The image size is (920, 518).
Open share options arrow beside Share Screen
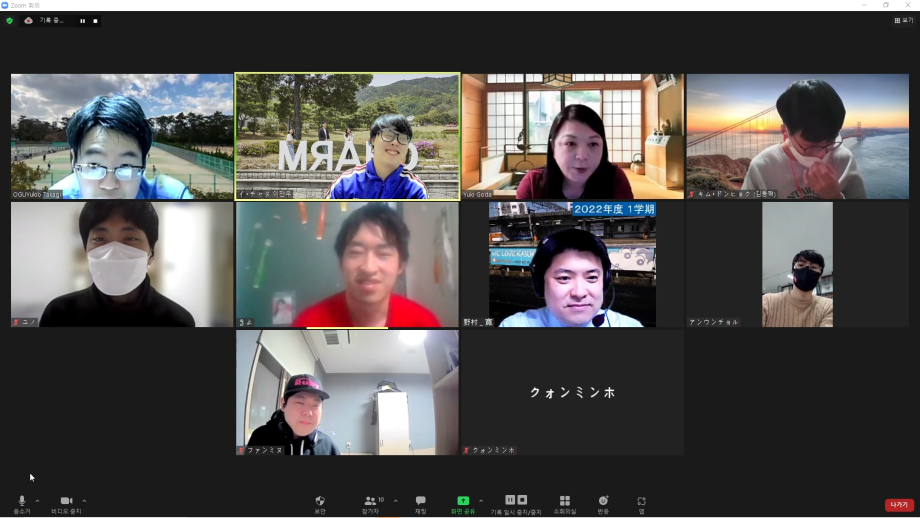coord(481,500)
